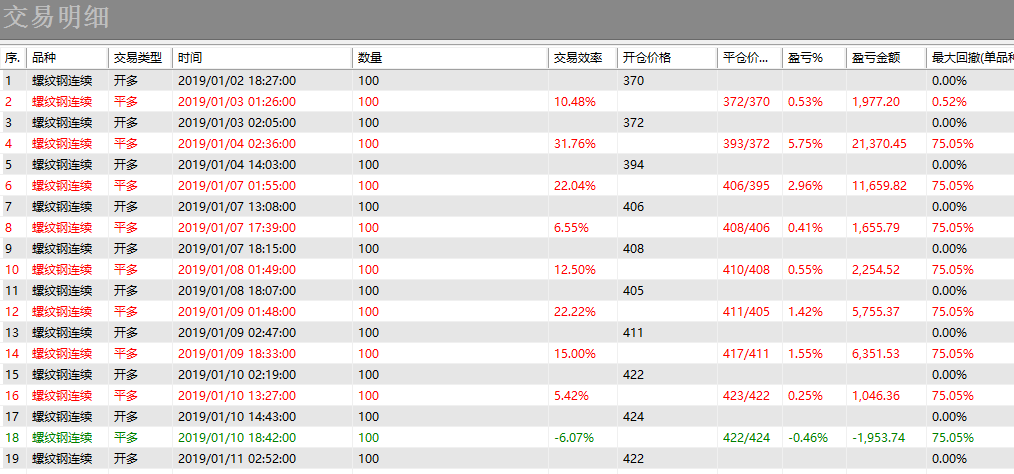Click the 交易效率 column header
1014x474 pixels.
583,58
